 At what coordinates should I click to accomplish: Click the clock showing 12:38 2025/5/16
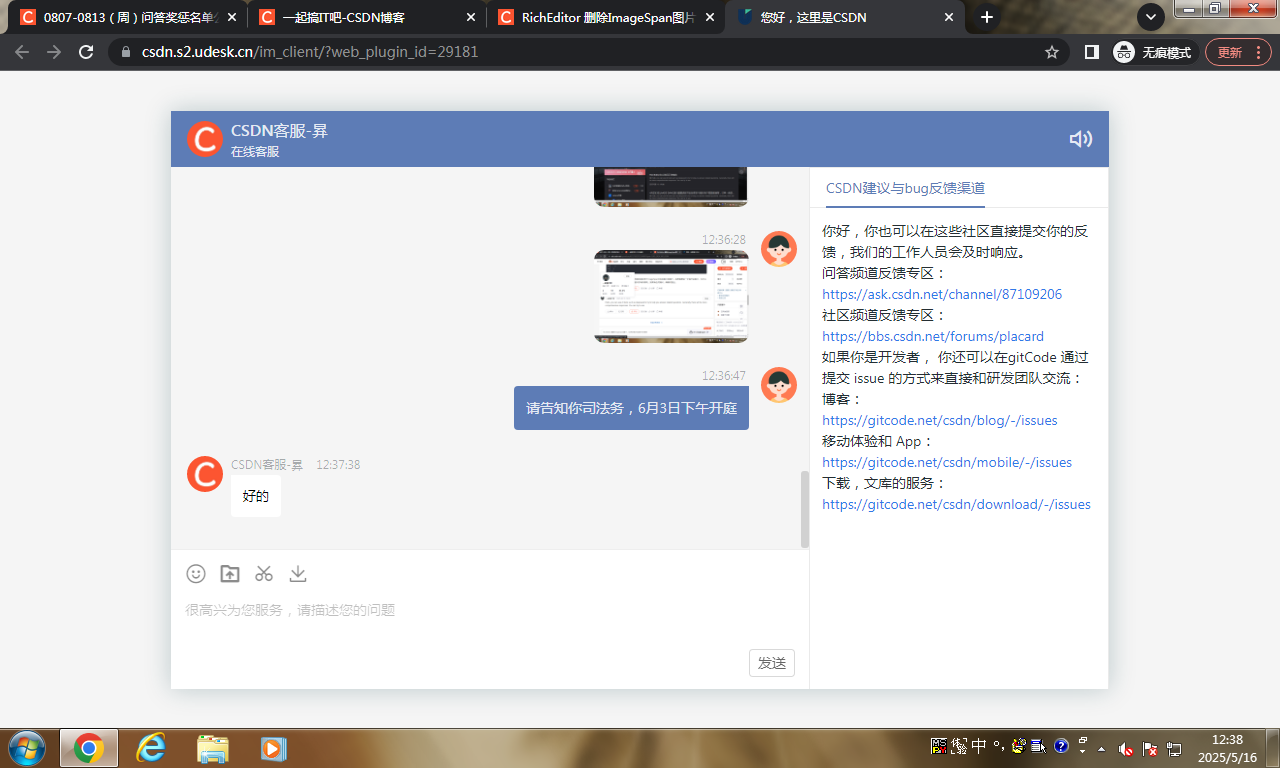1227,748
